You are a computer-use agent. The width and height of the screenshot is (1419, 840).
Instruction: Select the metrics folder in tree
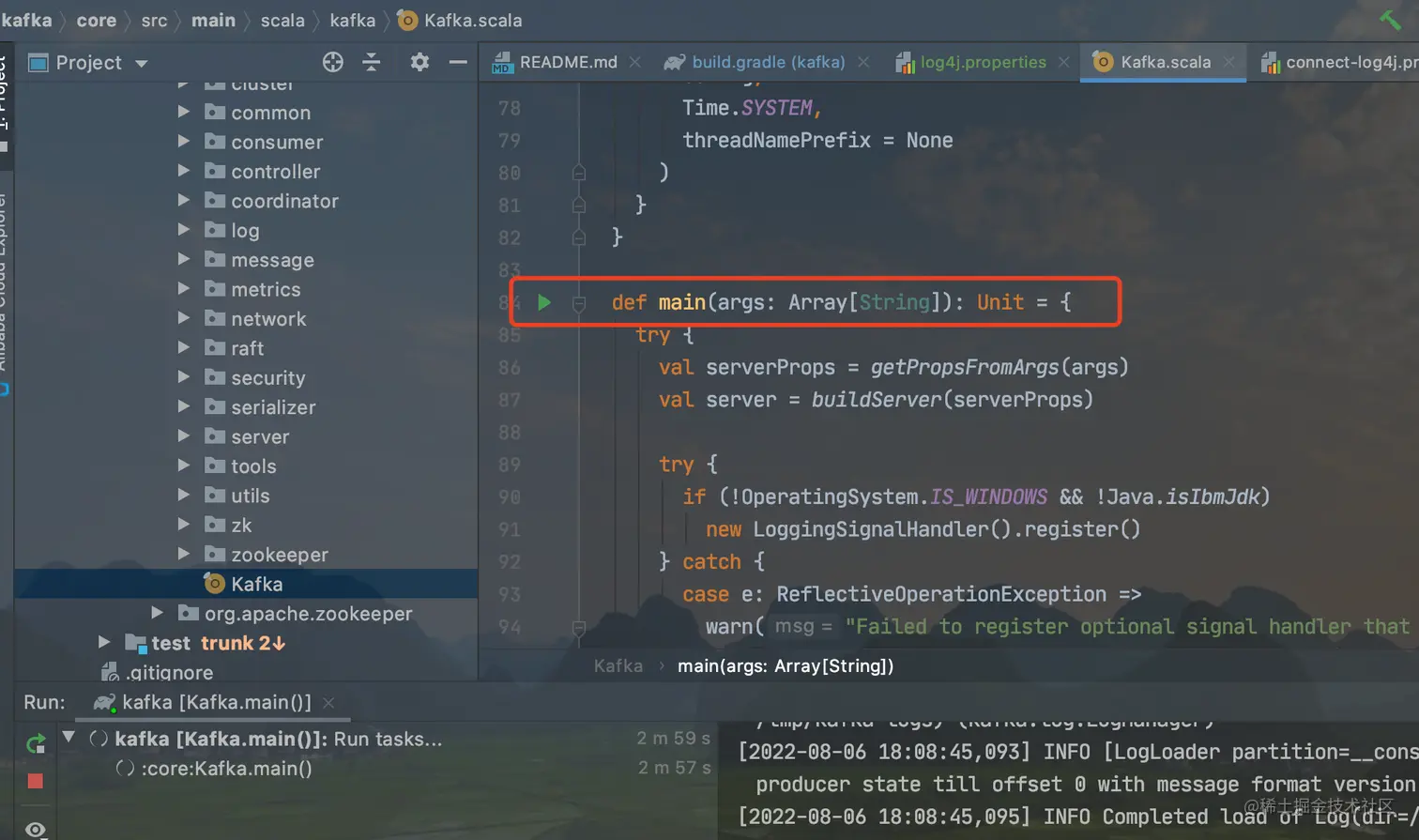click(266, 289)
